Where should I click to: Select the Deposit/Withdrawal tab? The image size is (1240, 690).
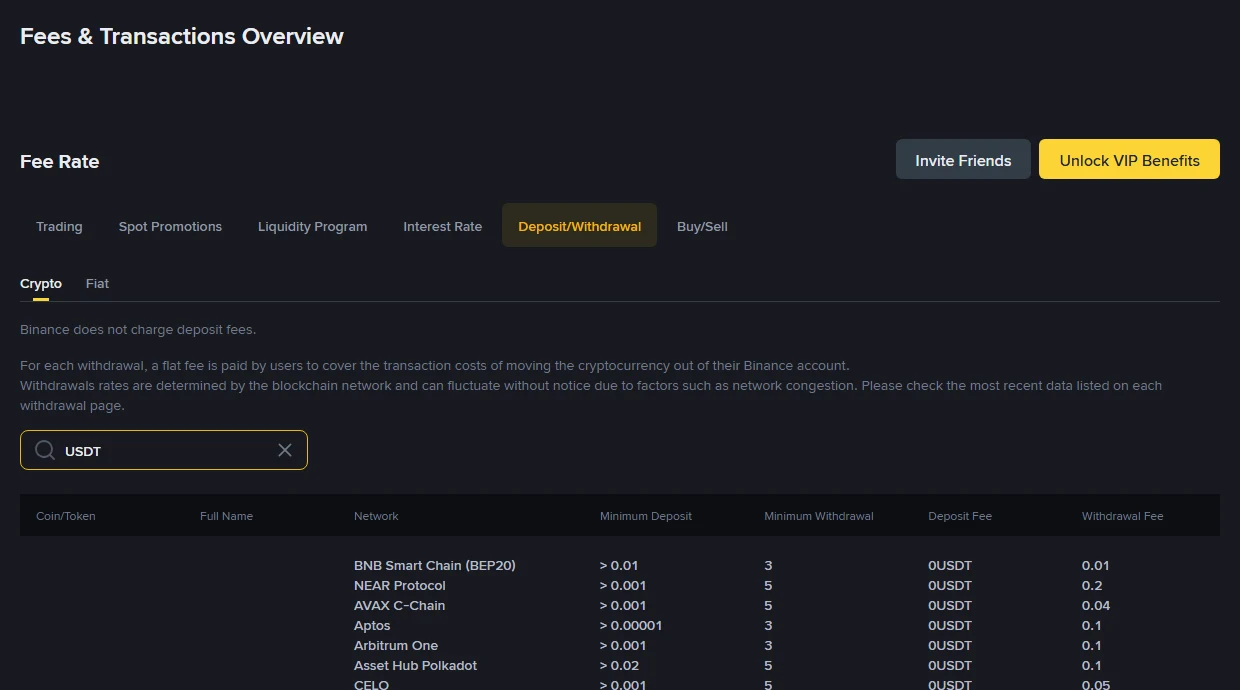(579, 226)
